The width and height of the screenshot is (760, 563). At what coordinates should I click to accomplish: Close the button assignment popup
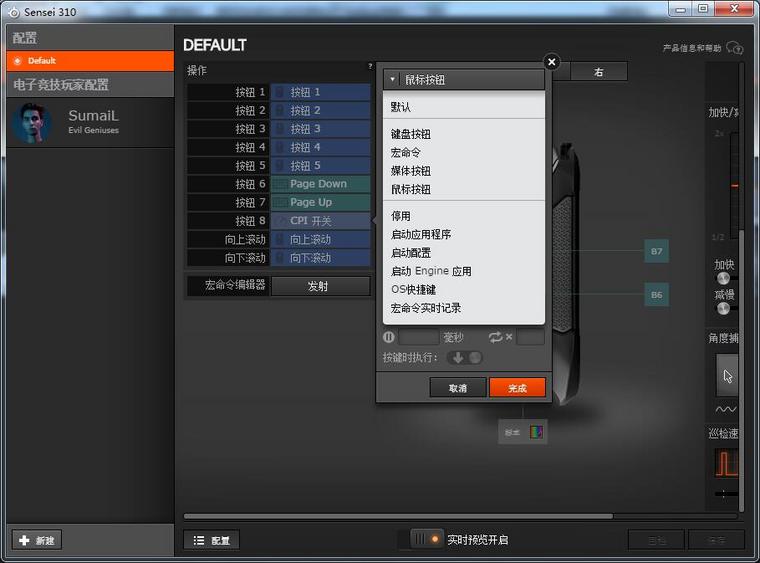pos(551,62)
